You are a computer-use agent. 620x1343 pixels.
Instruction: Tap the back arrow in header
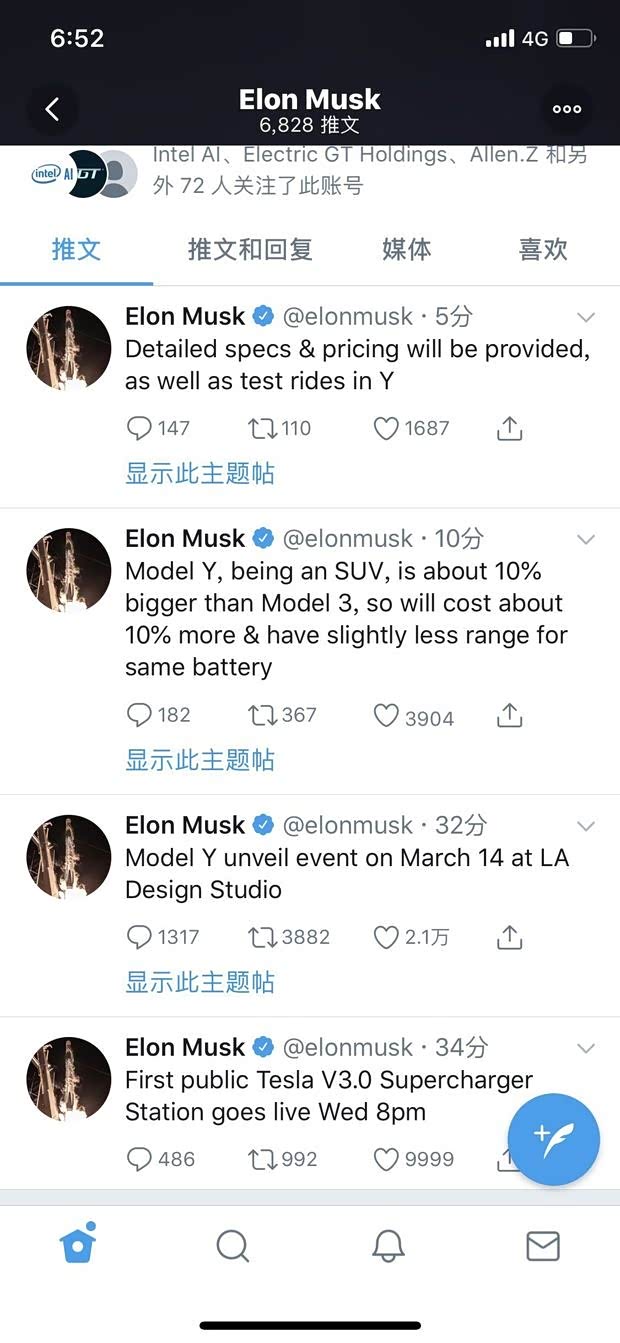(x=52, y=109)
